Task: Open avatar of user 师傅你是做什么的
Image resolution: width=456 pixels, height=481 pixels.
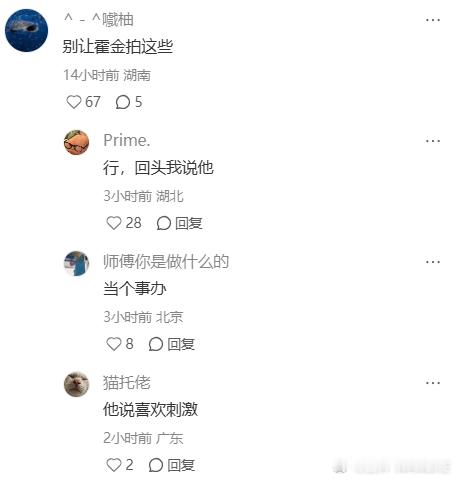Action: [76, 263]
